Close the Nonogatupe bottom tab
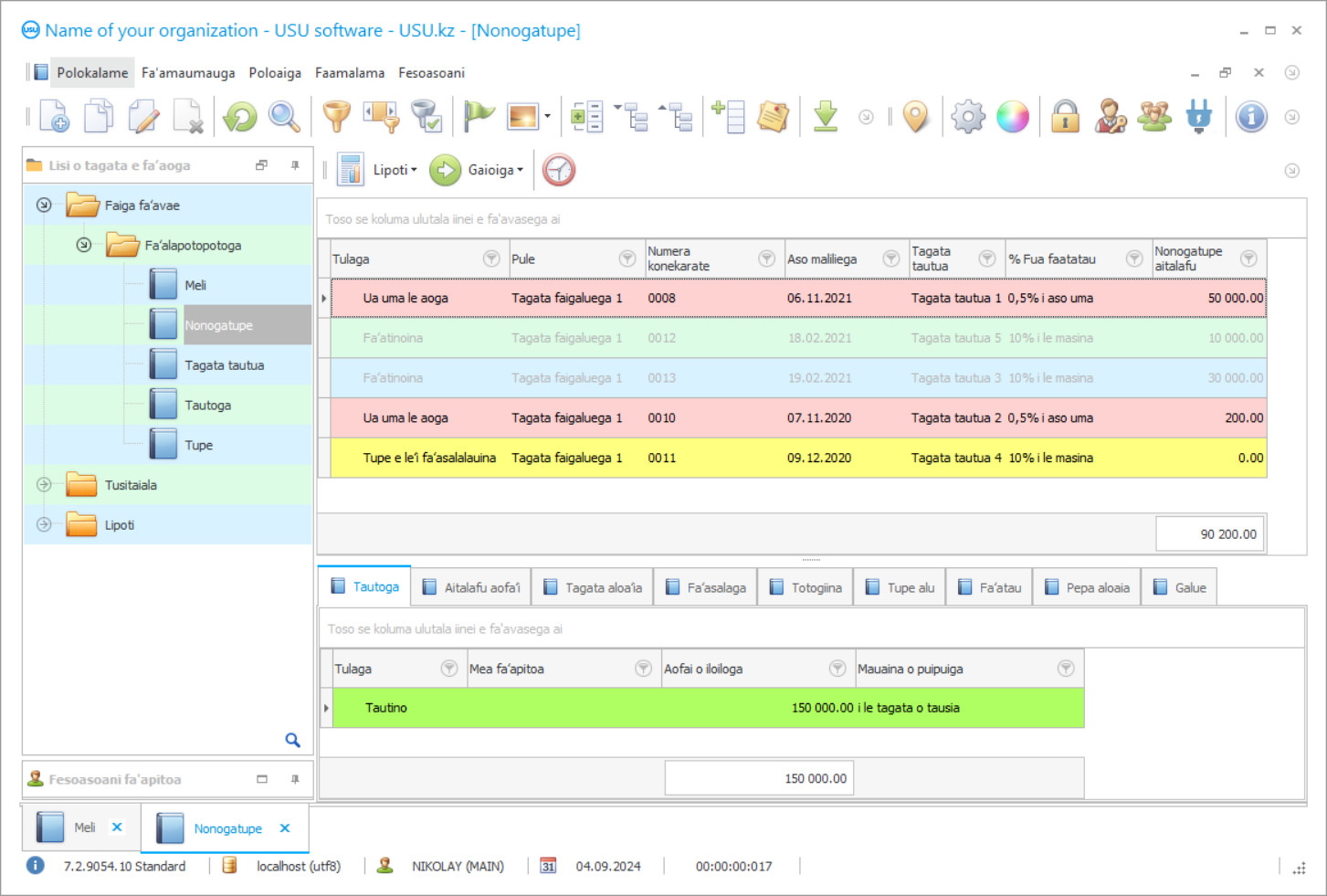 click(x=285, y=828)
